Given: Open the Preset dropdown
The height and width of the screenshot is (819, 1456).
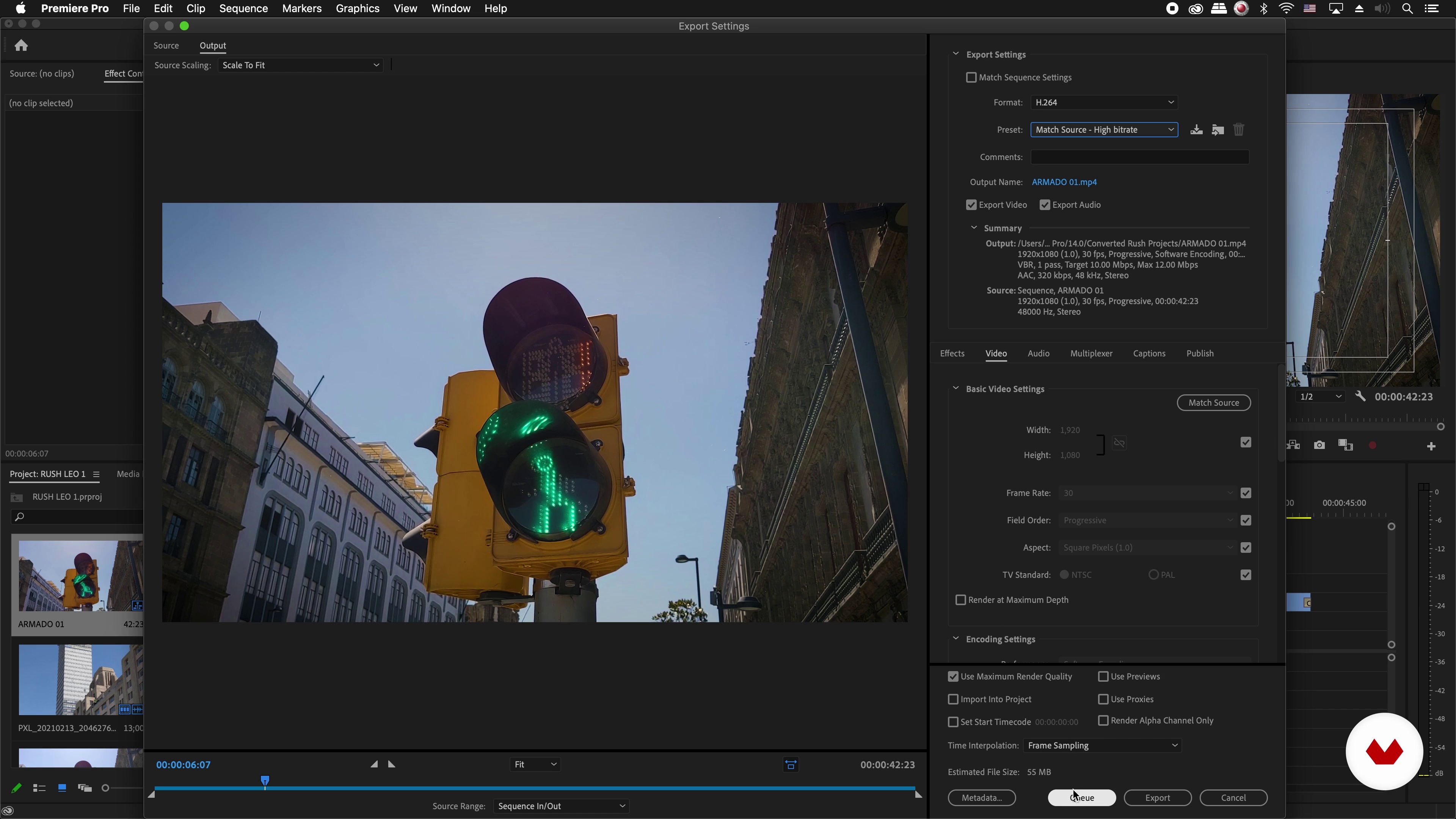Looking at the screenshot, I should 1104,129.
